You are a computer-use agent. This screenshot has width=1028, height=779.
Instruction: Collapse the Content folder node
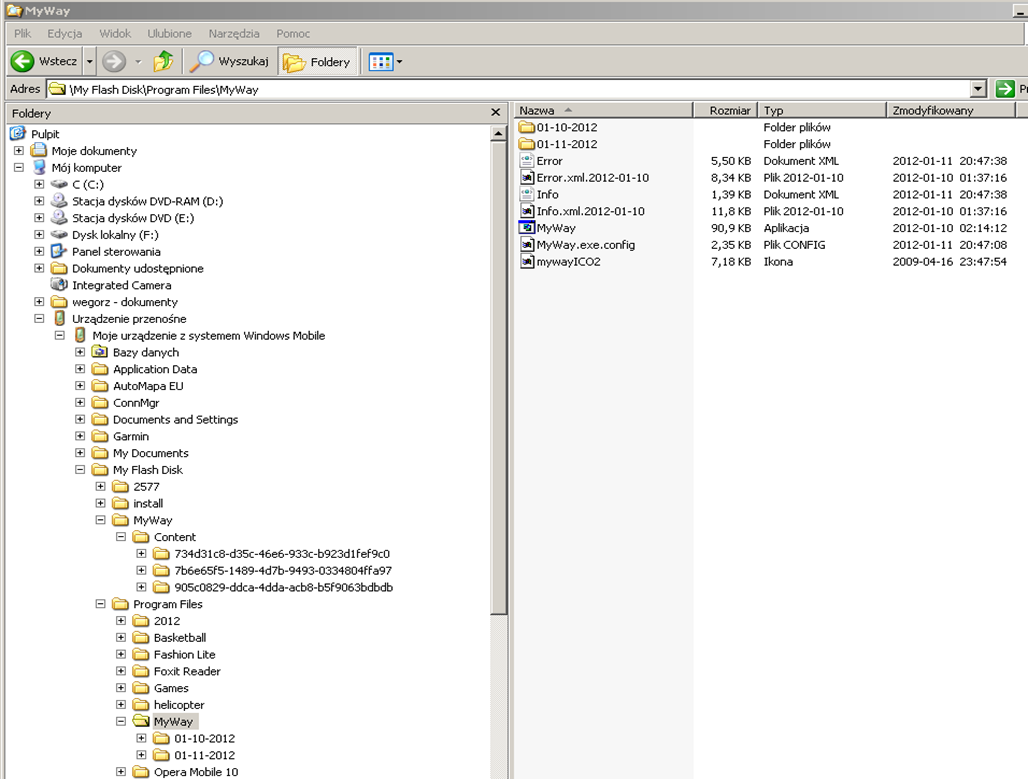click(x=121, y=536)
